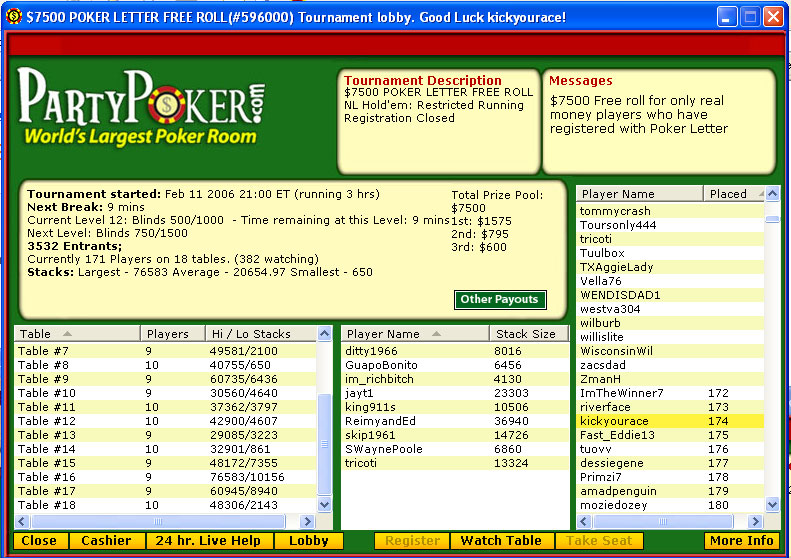
Task: Open 24 hr. Live Help
Action: [x=209, y=541]
